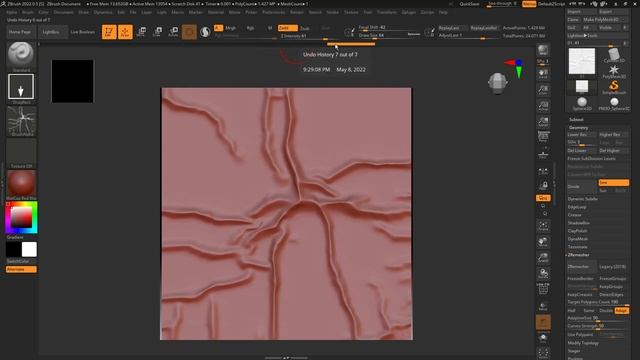Toggle Adapt in ZRemesher options
Viewport: 640px width, 360px height.
tap(621, 311)
